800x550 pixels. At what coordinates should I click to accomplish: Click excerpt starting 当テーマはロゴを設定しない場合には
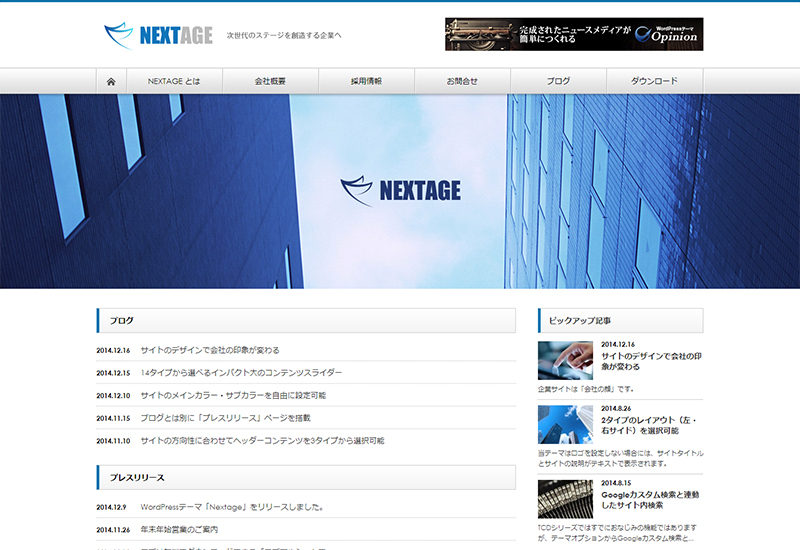[x=620, y=458]
